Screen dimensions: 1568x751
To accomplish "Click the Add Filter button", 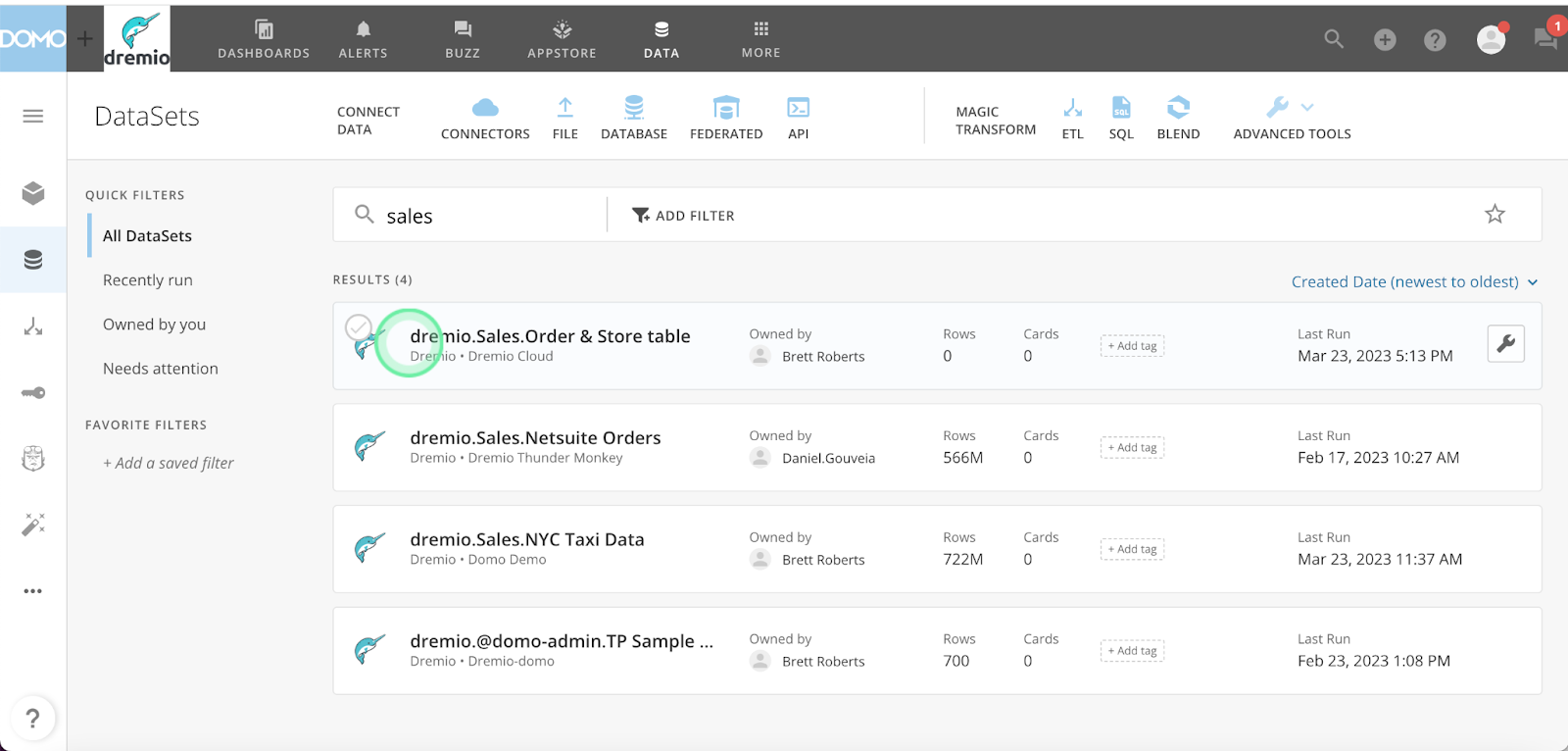I will (683, 215).
